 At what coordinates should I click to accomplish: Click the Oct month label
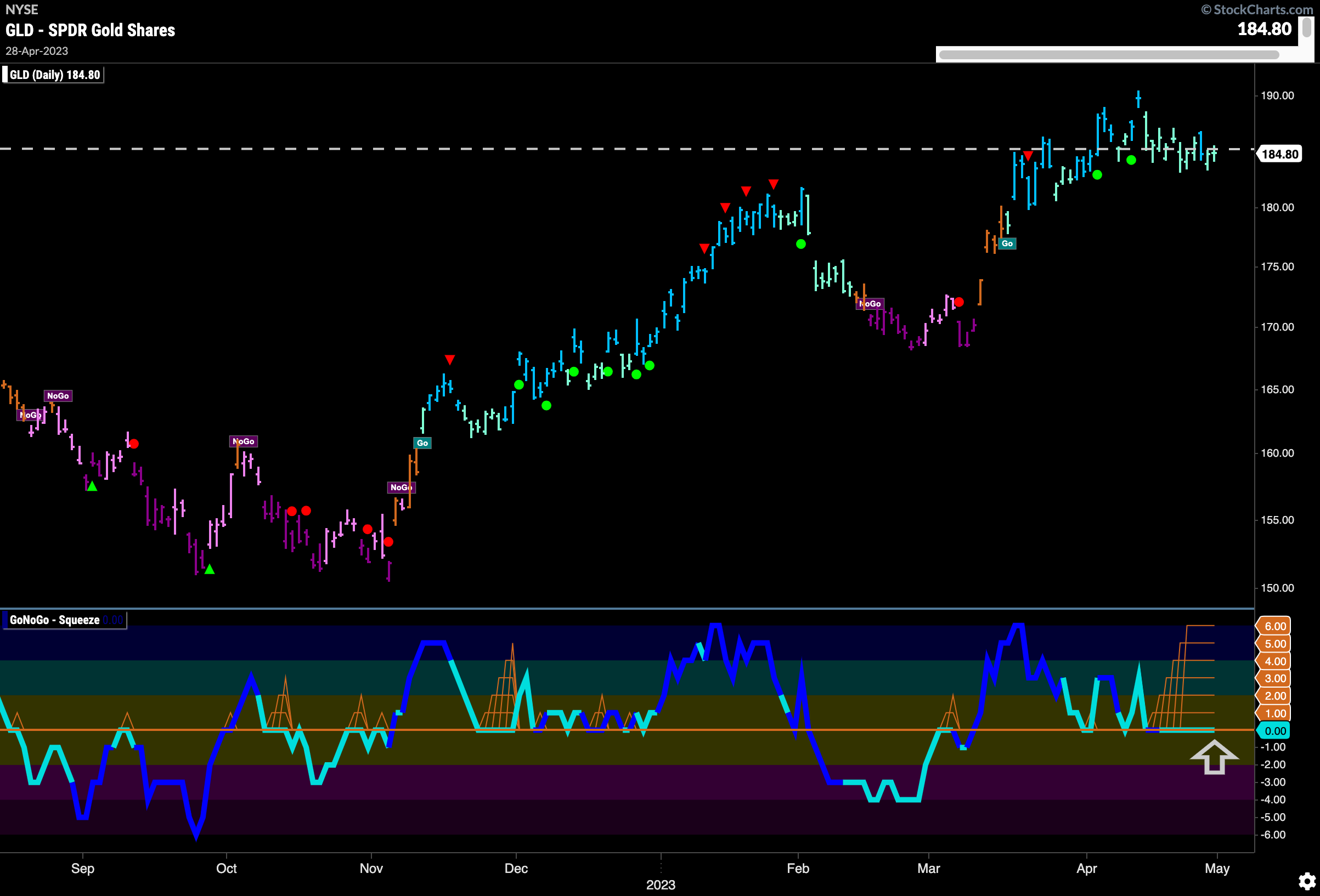[x=227, y=868]
